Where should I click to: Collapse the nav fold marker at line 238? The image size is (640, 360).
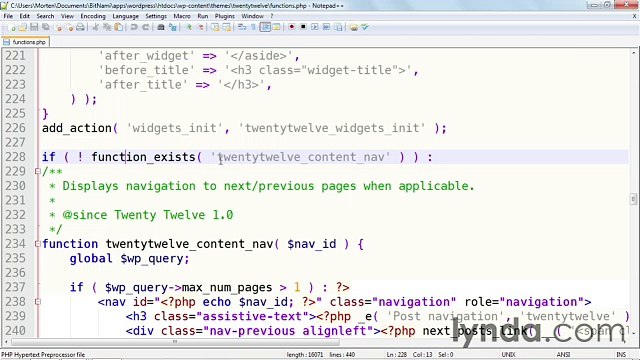[x=38, y=302]
